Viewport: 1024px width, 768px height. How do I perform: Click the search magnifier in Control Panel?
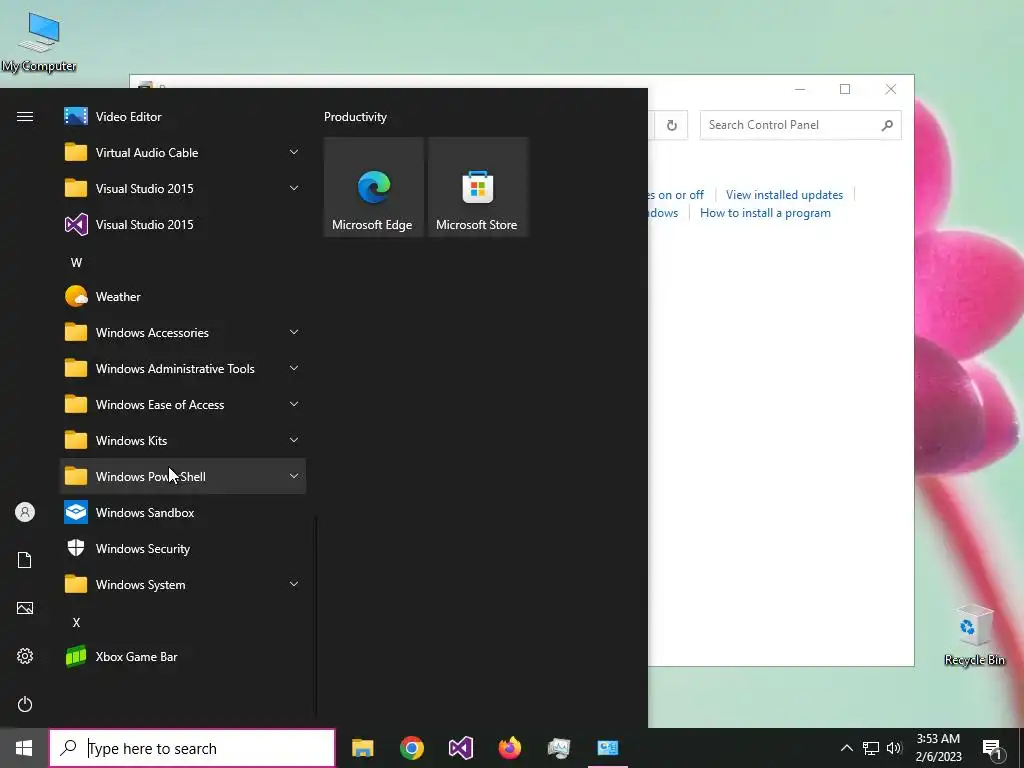(x=887, y=125)
